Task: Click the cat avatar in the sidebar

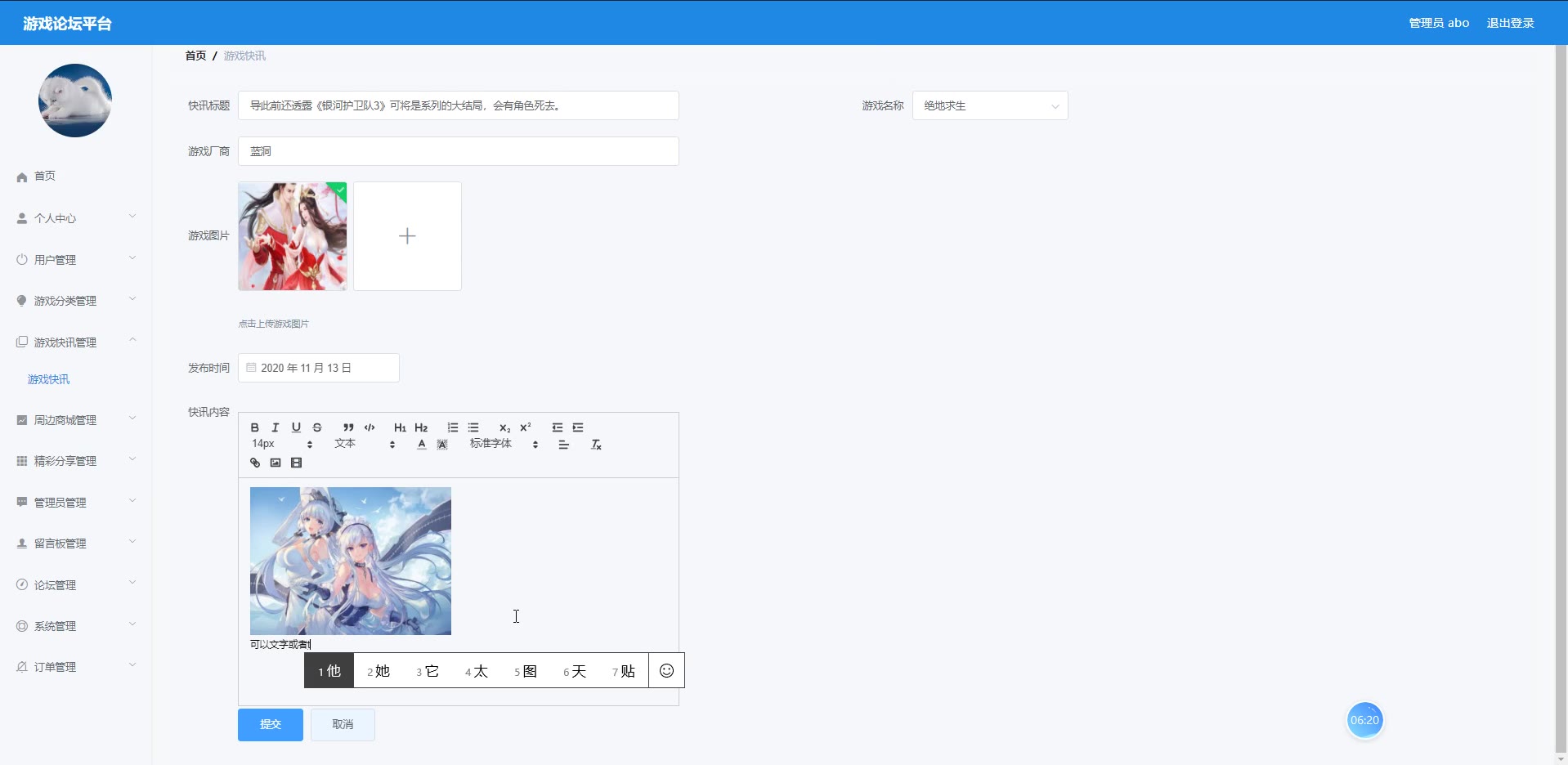Action: pyautogui.click(x=75, y=101)
